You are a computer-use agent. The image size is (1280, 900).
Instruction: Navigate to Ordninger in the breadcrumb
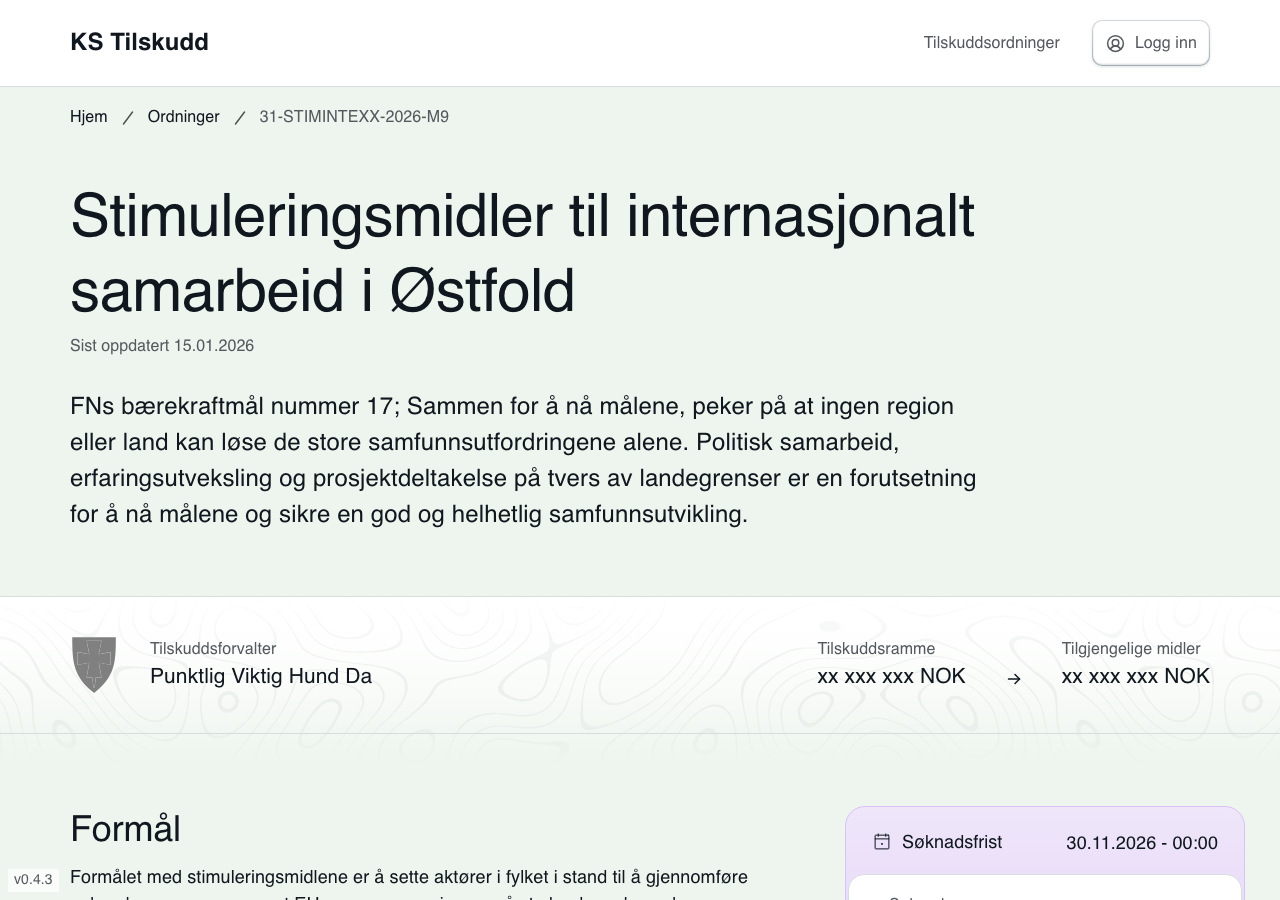click(x=183, y=117)
